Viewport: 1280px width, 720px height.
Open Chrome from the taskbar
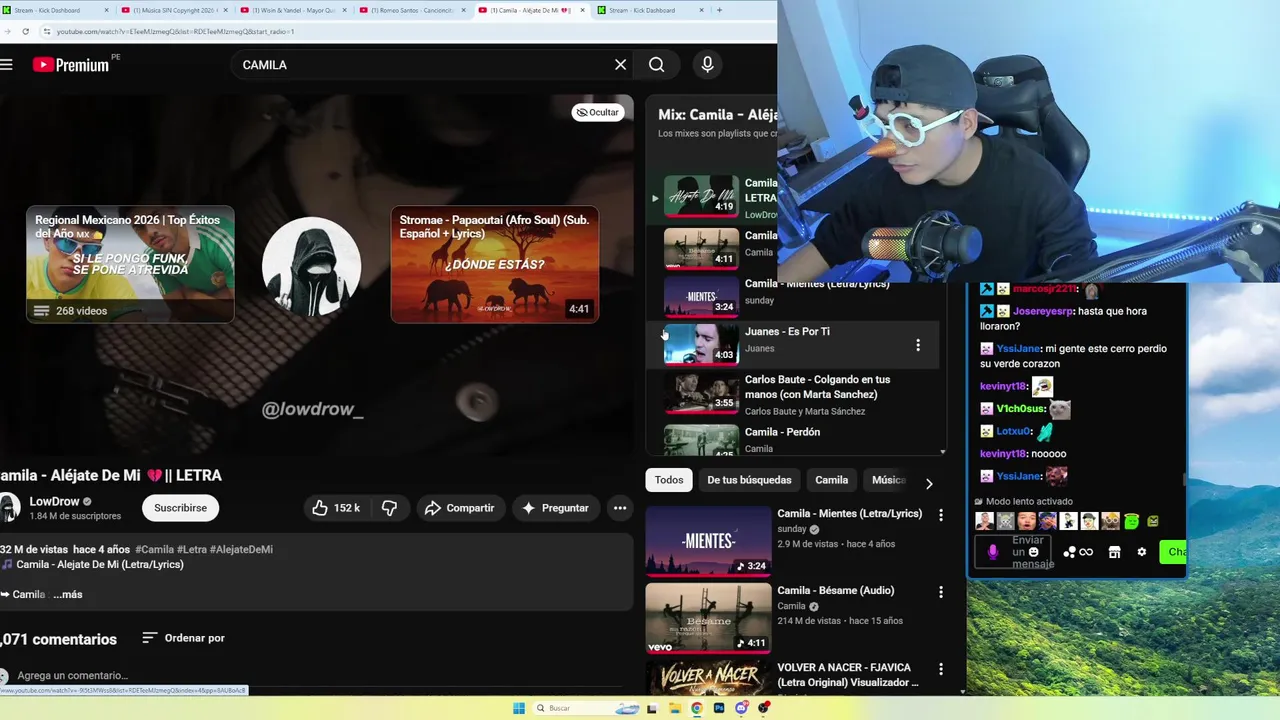click(697, 708)
